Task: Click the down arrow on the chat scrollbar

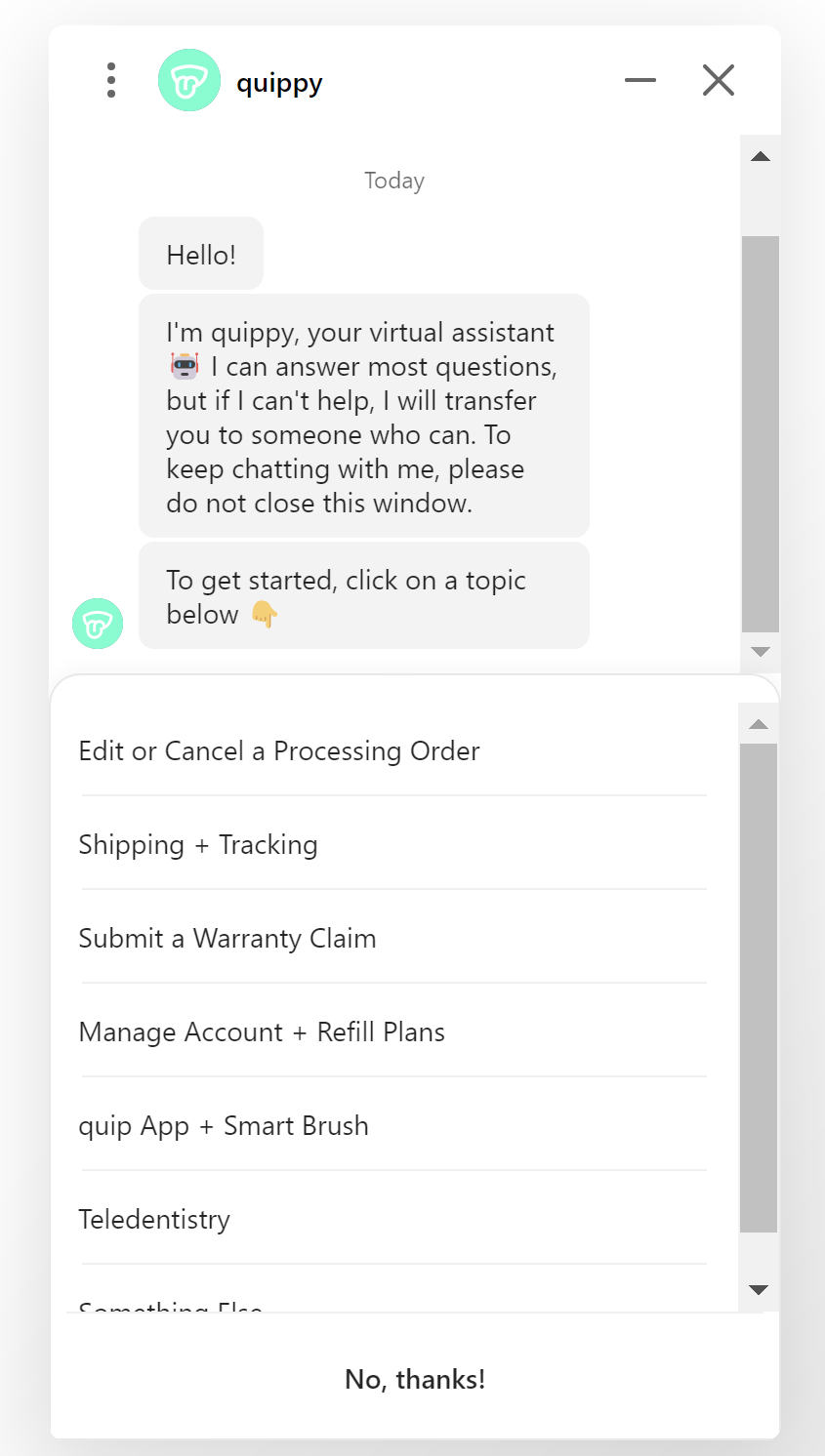Action: (760, 652)
